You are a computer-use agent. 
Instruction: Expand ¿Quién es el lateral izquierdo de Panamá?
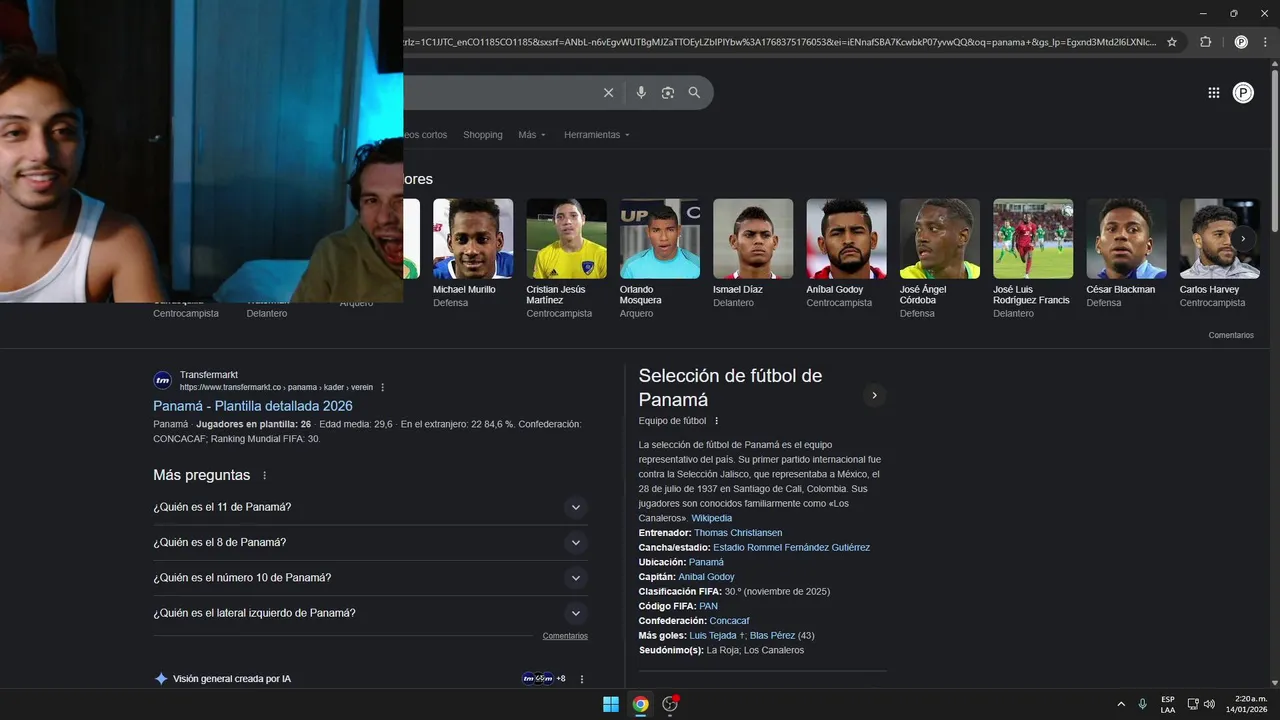click(370, 613)
